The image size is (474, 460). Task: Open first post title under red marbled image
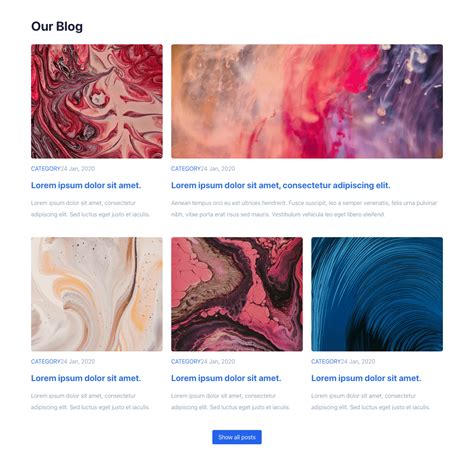point(86,185)
